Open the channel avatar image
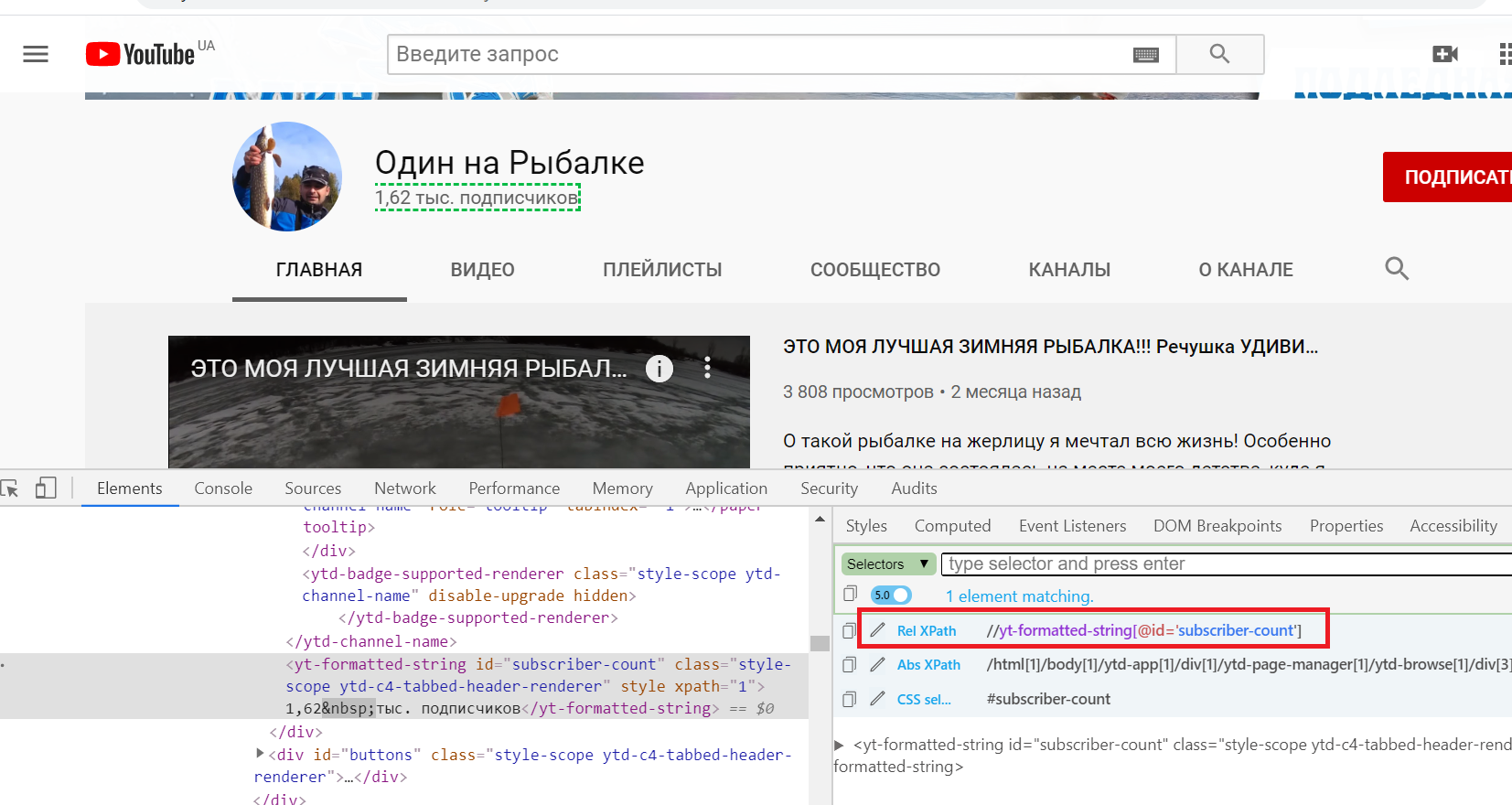 click(x=287, y=177)
